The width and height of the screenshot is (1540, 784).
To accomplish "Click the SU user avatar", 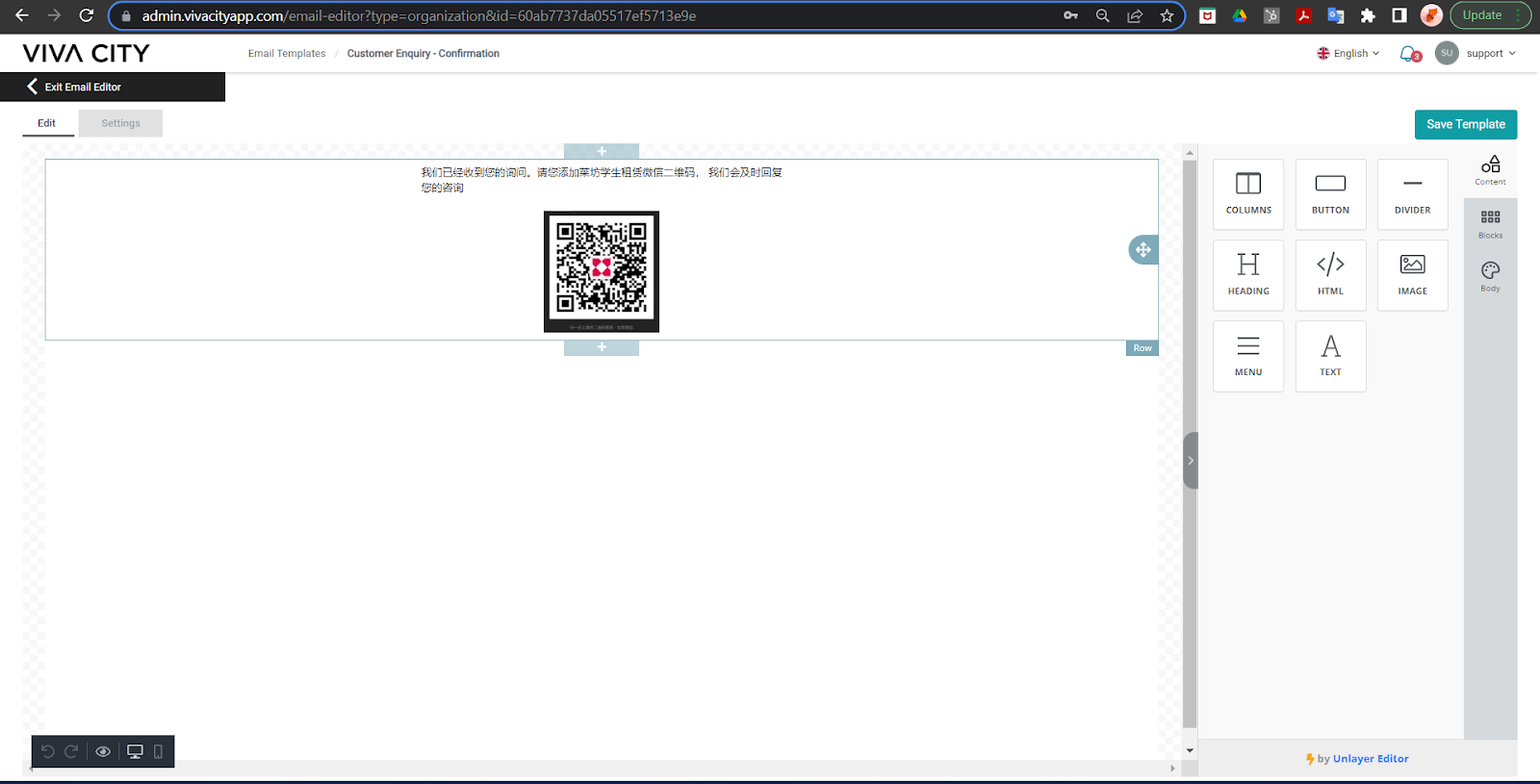I will pos(1447,54).
